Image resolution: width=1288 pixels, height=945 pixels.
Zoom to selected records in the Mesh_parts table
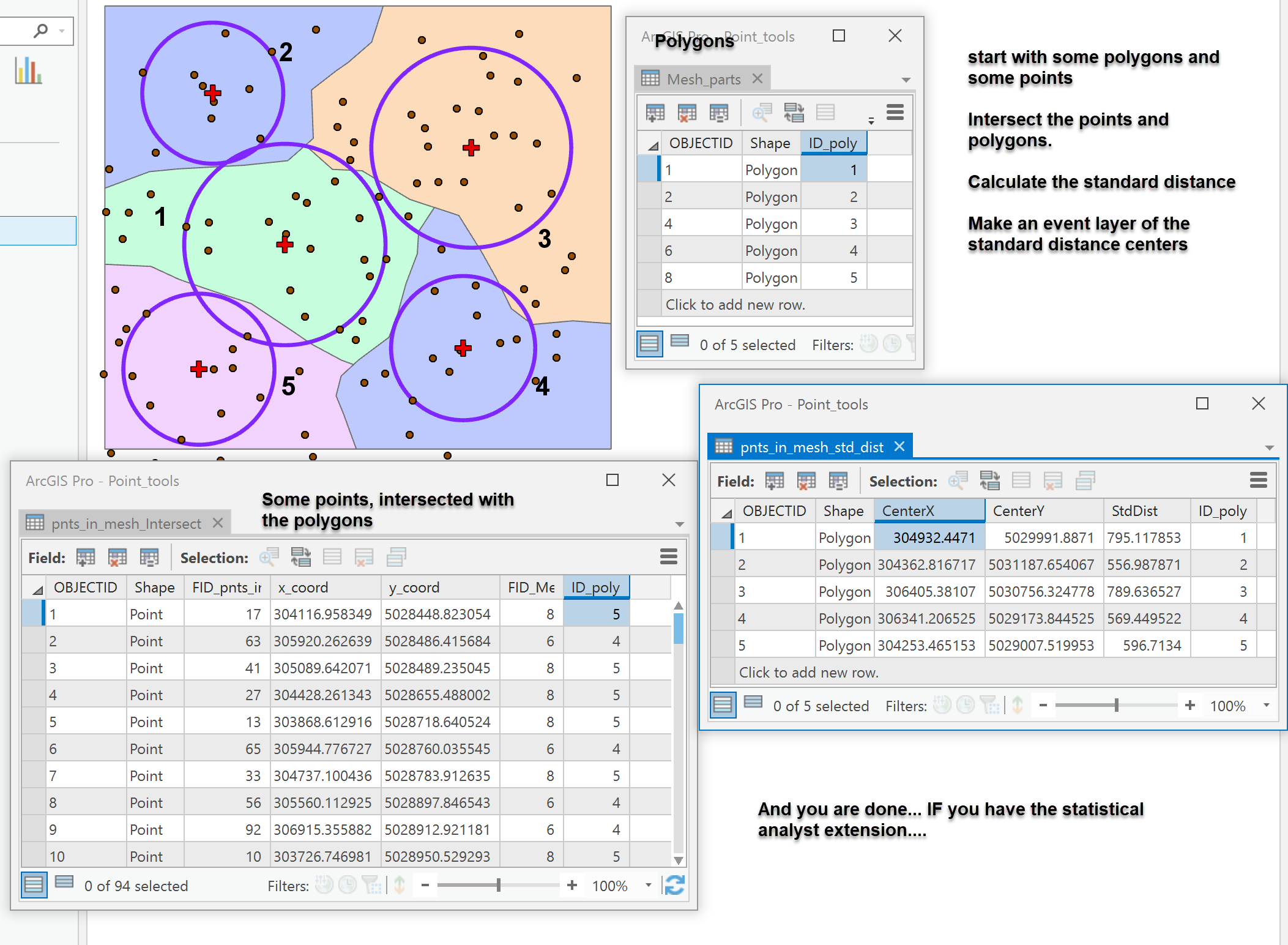point(762,113)
